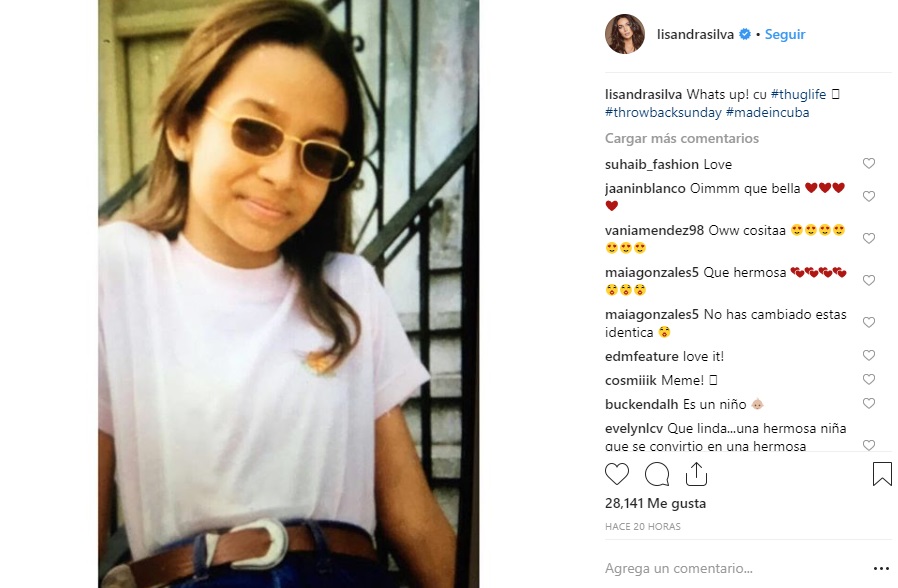Image resolution: width=898 pixels, height=588 pixels.
Task: Expand comments via Cargar más comentarios
Action: pyautogui.click(x=682, y=138)
